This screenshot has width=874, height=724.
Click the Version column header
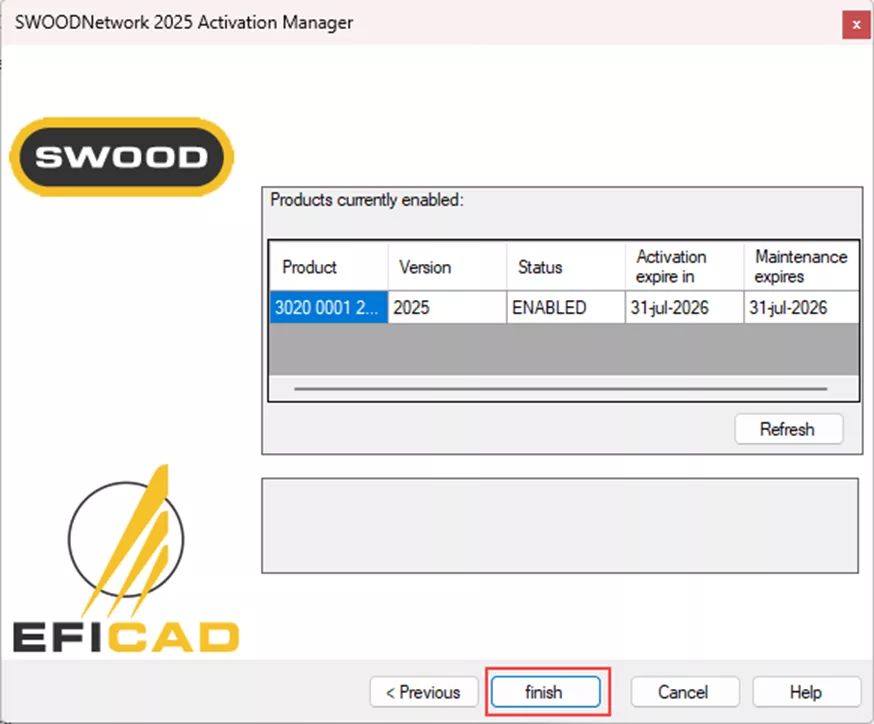446,267
